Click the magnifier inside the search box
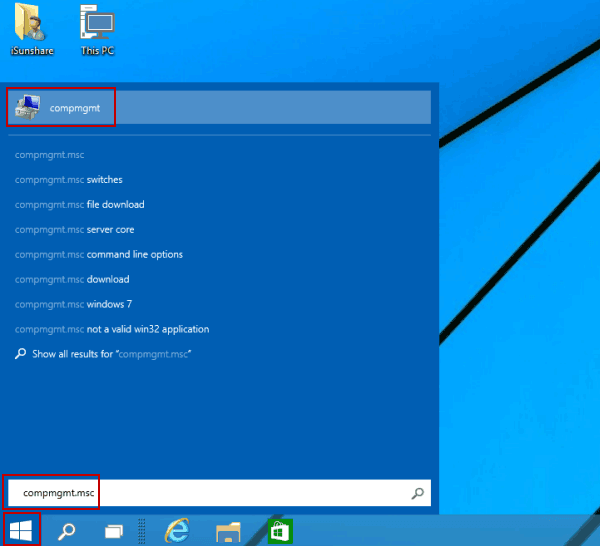The height and width of the screenshot is (546, 600). pyautogui.click(x=418, y=494)
